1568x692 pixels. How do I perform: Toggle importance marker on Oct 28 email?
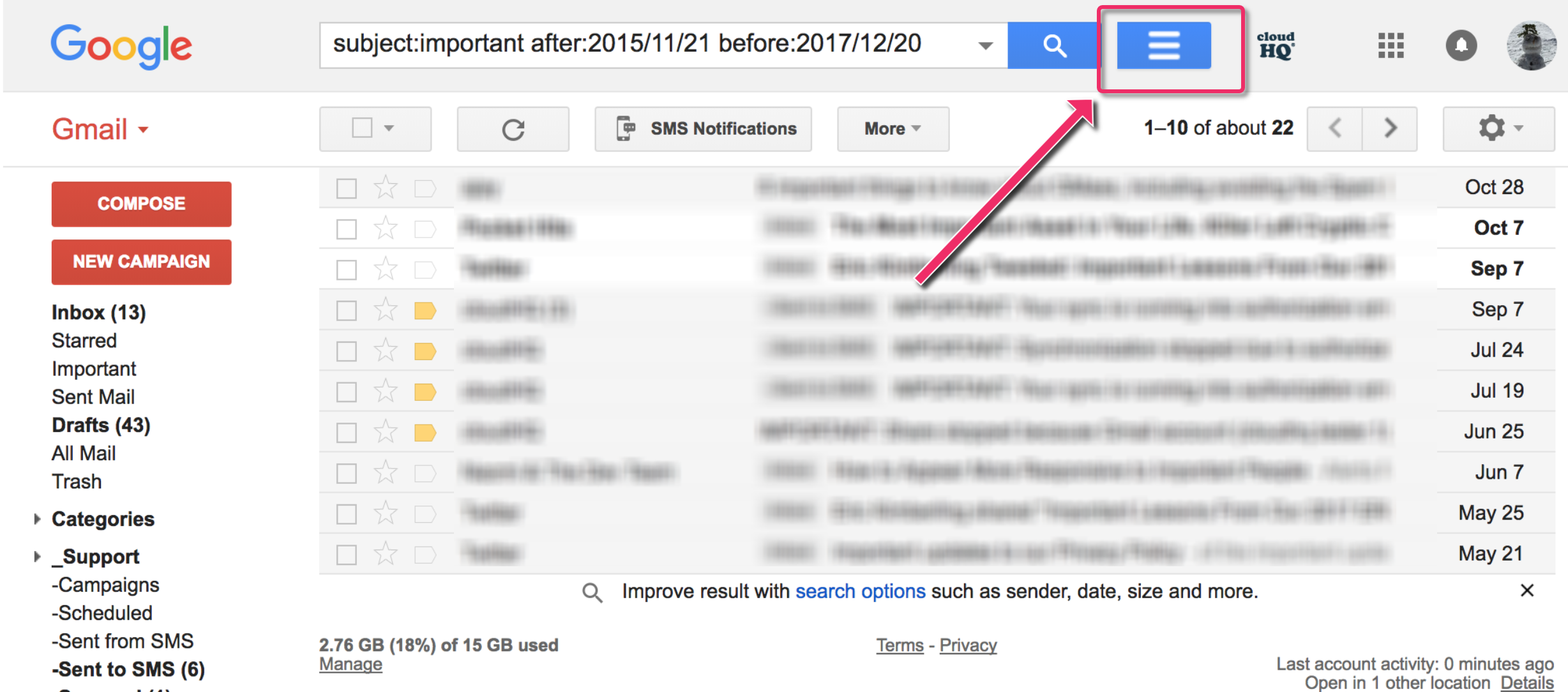pos(425,188)
